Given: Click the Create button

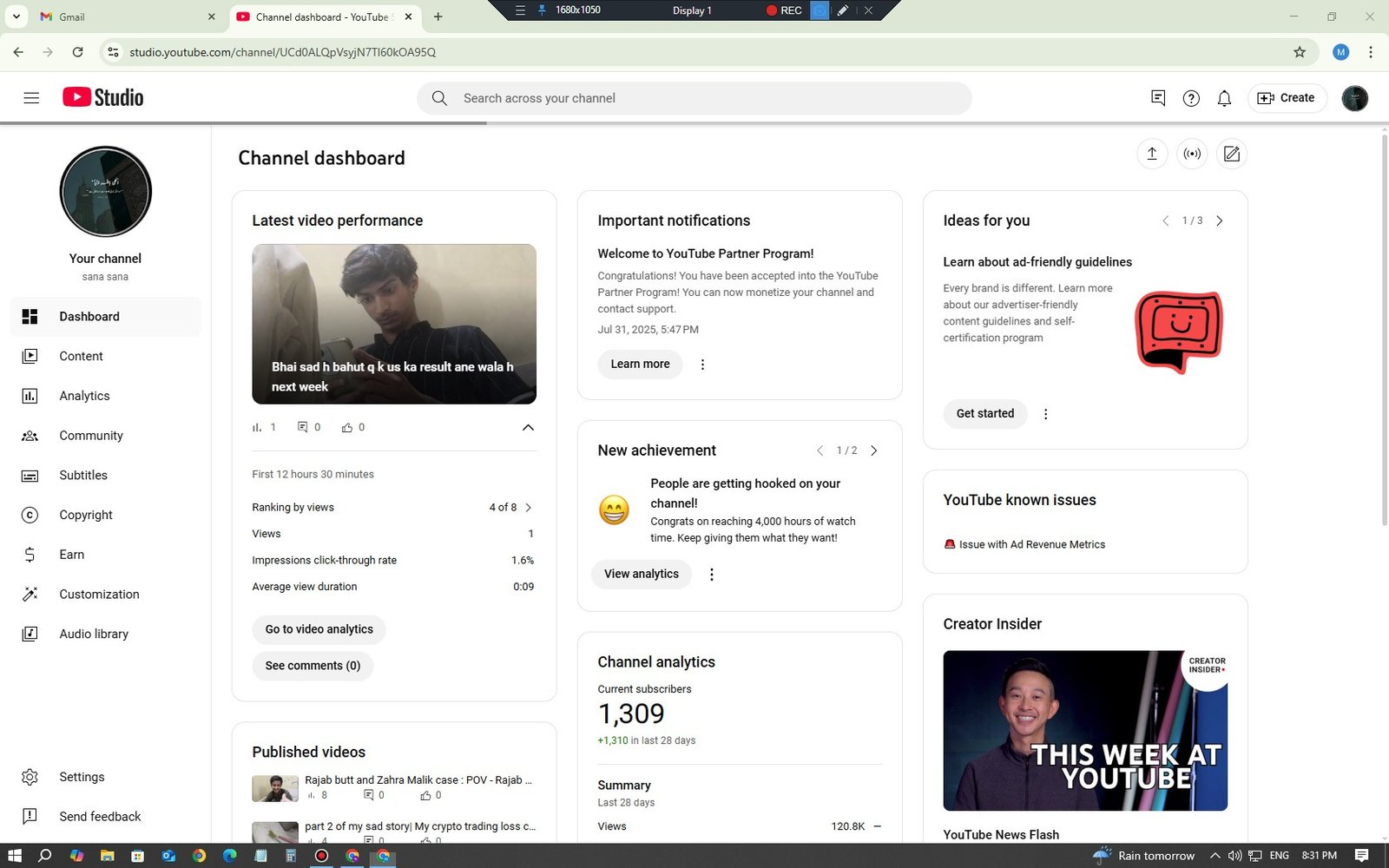Looking at the screenshot, I should (x=1286, y=98).
